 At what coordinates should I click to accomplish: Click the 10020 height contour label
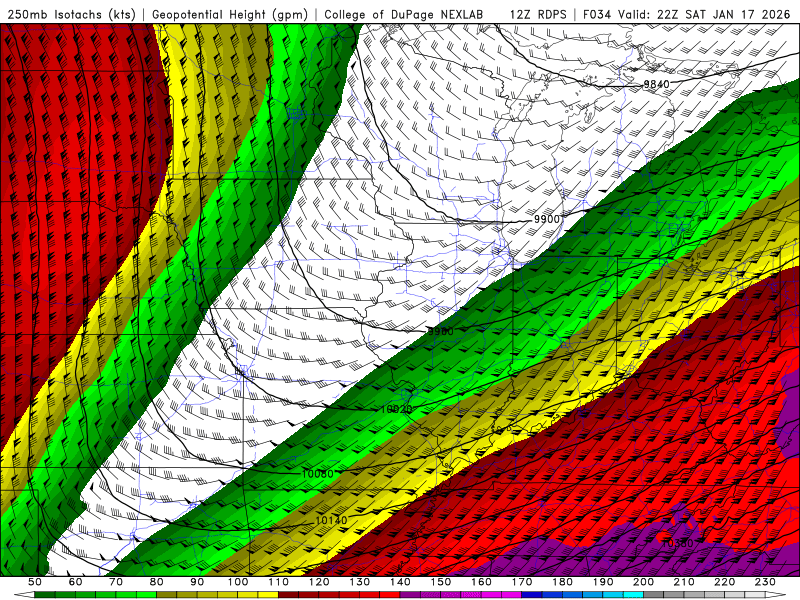pyautogui.click(x=396, y=409)
